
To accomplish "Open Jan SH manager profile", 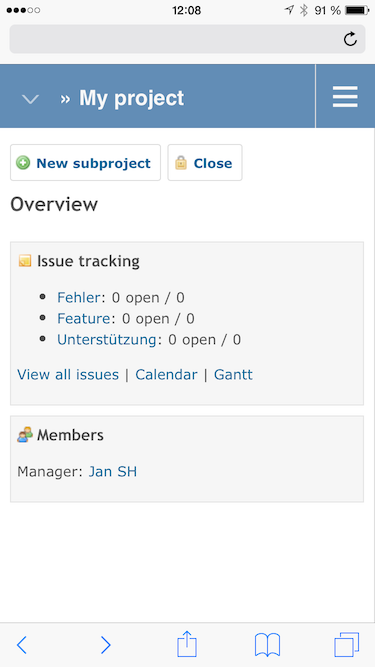I will 113,472.
